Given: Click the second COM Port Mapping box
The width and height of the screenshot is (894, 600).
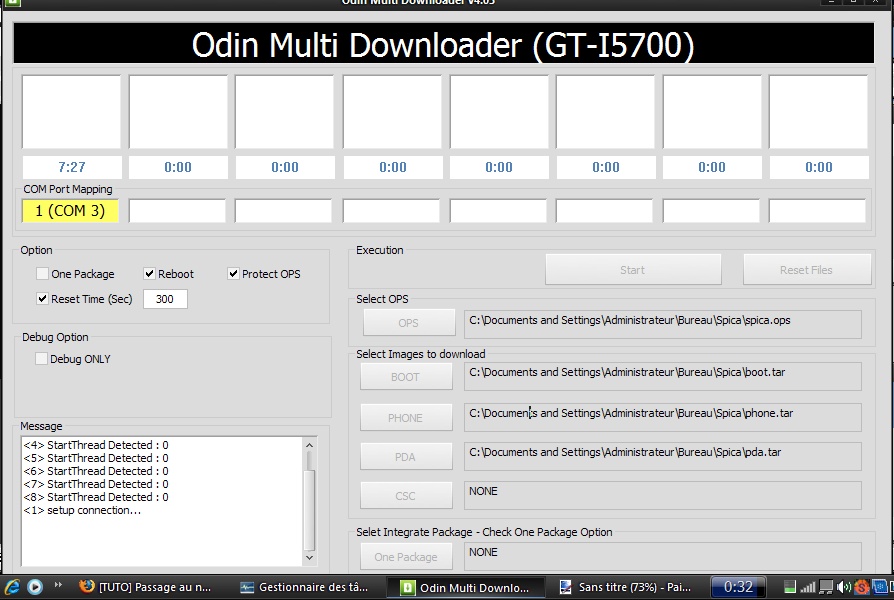Looking at the screenshot, I should tap(177, 211).
